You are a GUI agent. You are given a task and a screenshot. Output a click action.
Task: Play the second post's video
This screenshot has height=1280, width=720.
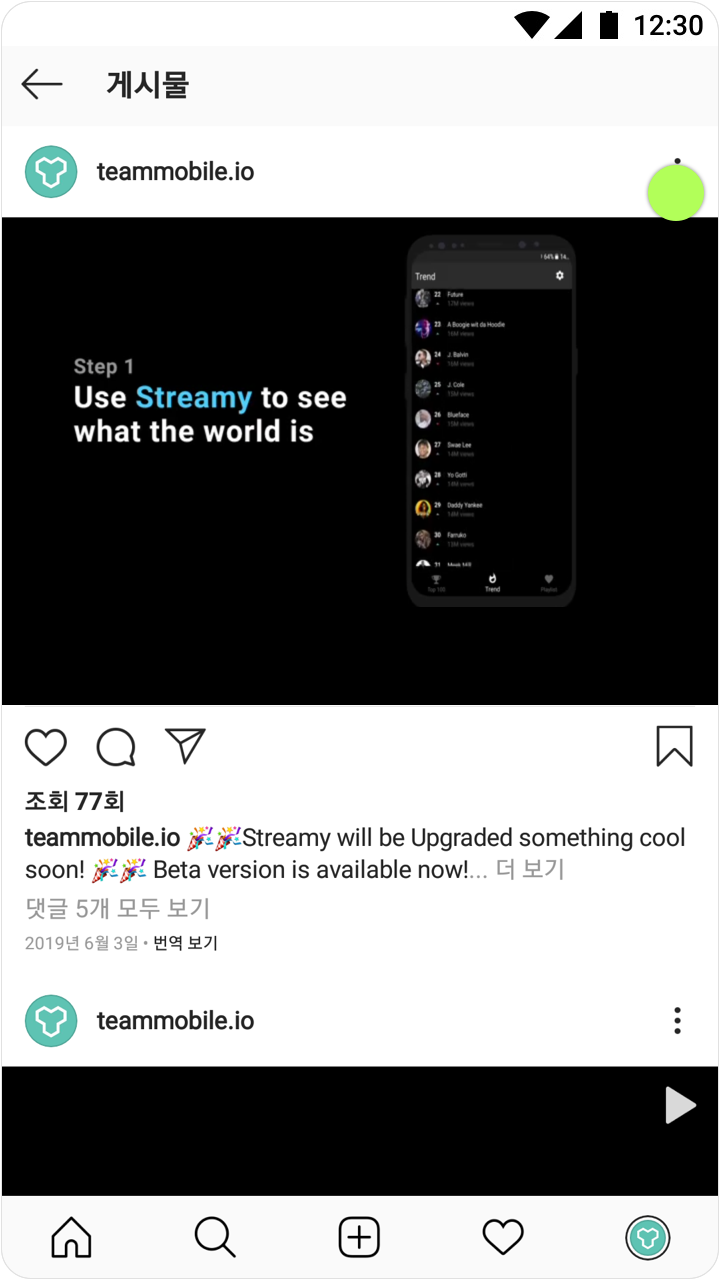tap(680, 1106)
